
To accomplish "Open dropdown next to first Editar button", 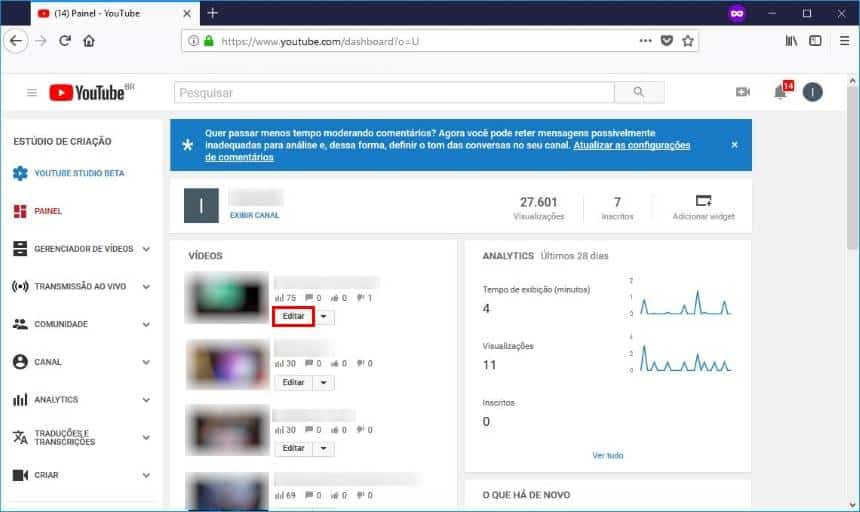I will click(324, 317).
